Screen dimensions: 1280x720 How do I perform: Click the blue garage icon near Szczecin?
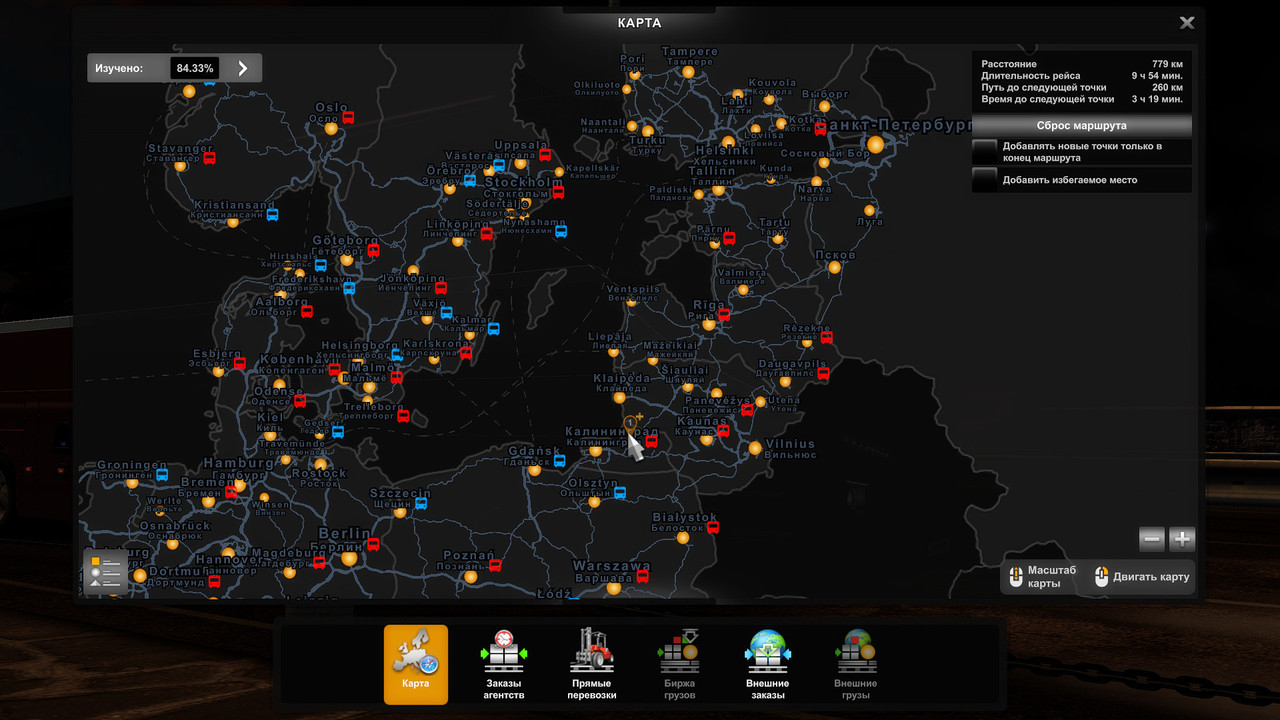(x=421, y=503)
